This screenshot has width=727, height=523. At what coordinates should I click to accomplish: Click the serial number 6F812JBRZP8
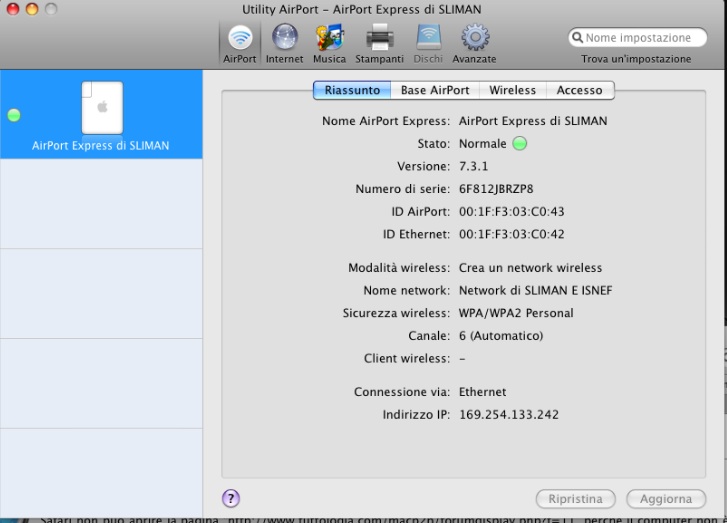[x=496, y=189]
